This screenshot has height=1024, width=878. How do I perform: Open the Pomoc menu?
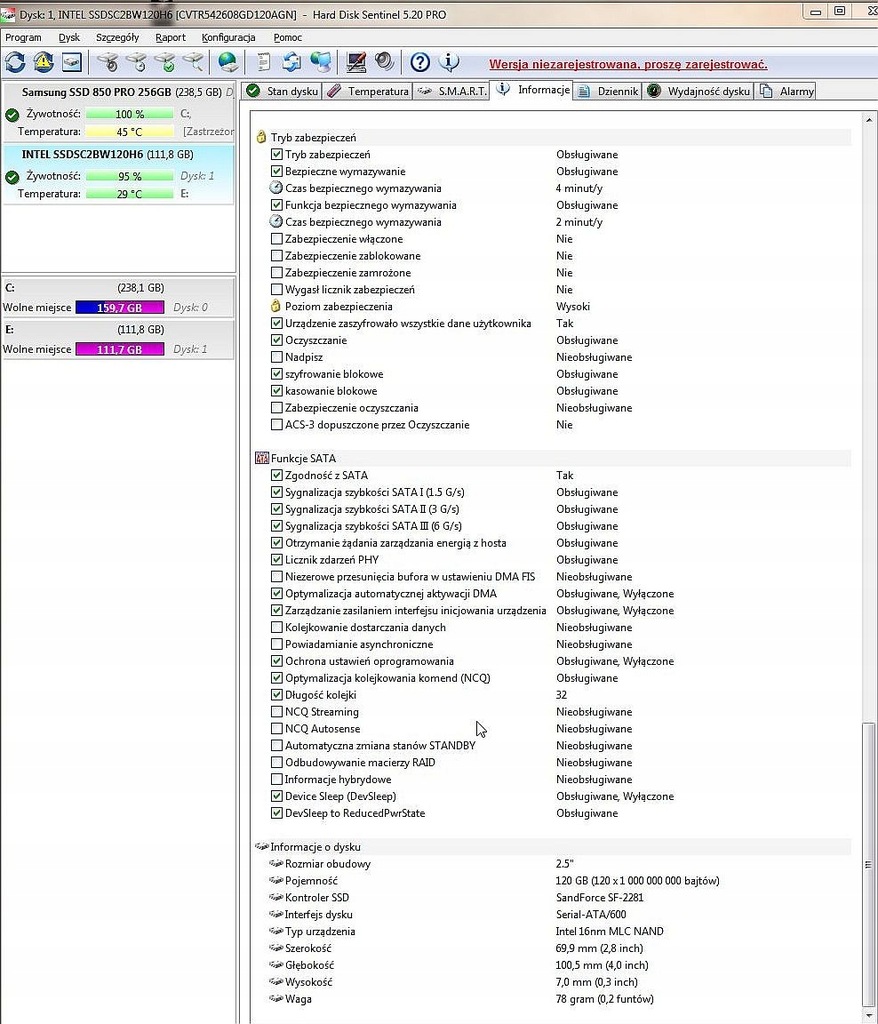287,38
